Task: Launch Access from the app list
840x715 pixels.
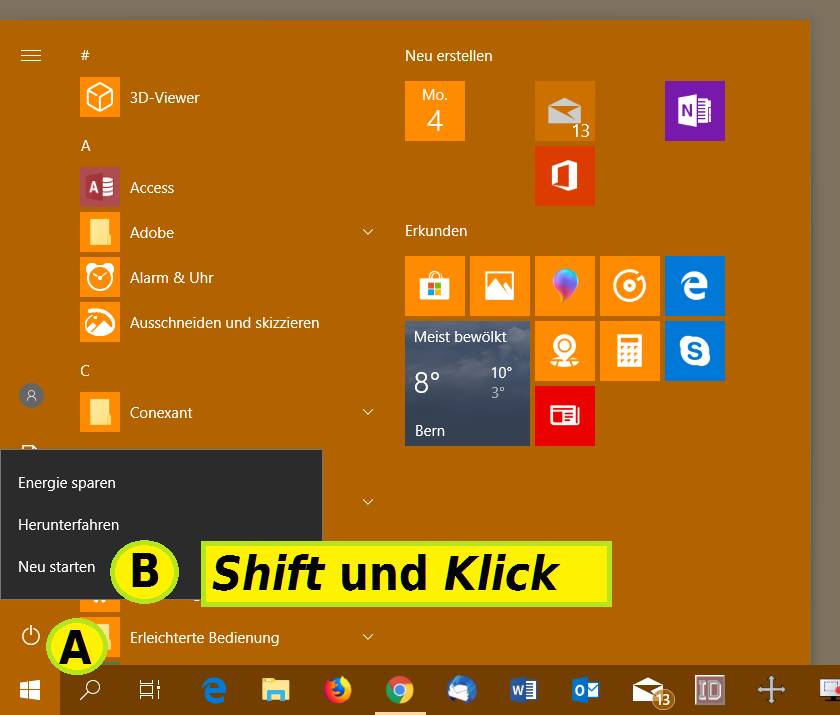Action: (152, 187)
